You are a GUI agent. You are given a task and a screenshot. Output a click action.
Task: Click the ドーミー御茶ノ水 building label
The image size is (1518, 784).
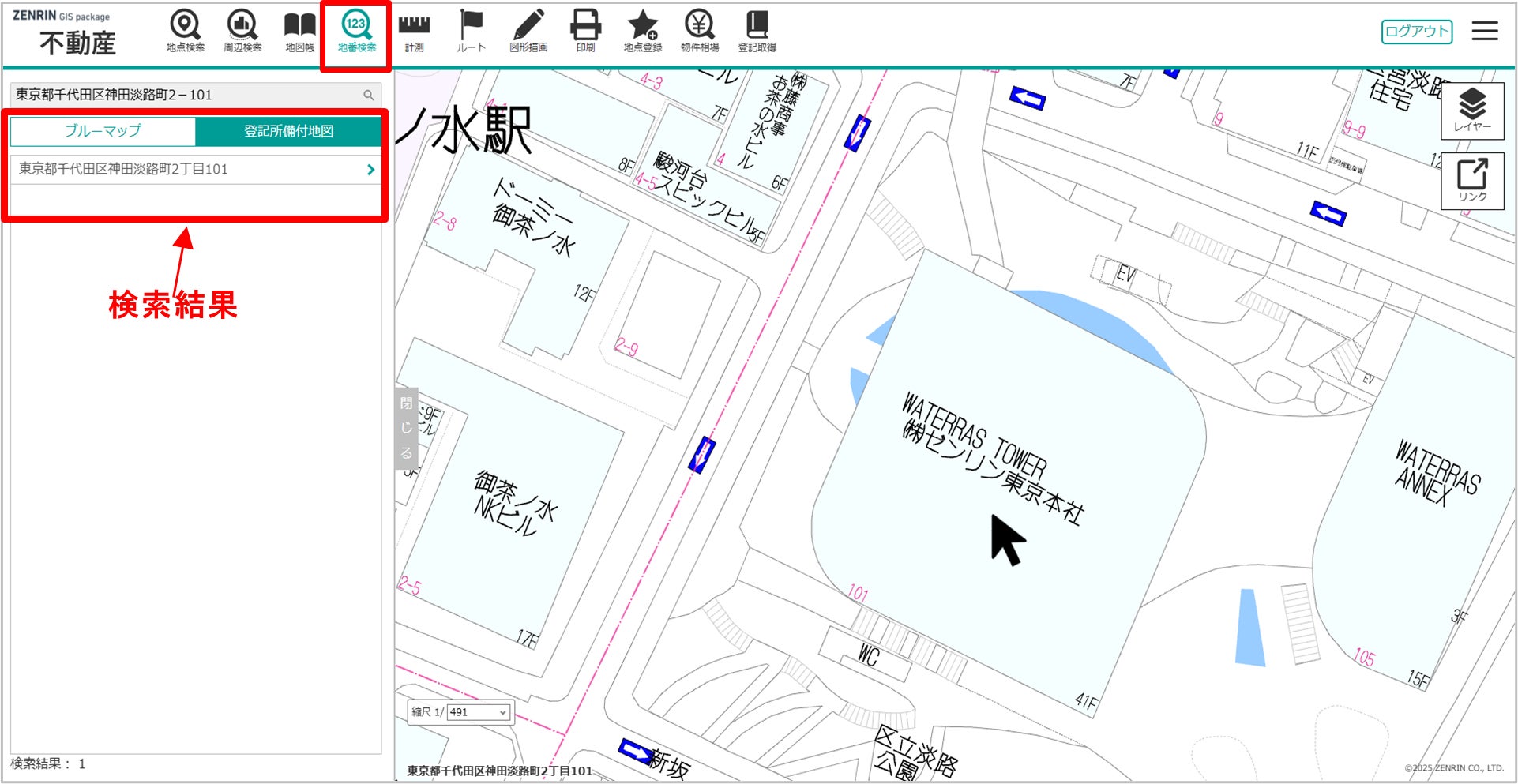coord(533,217)
